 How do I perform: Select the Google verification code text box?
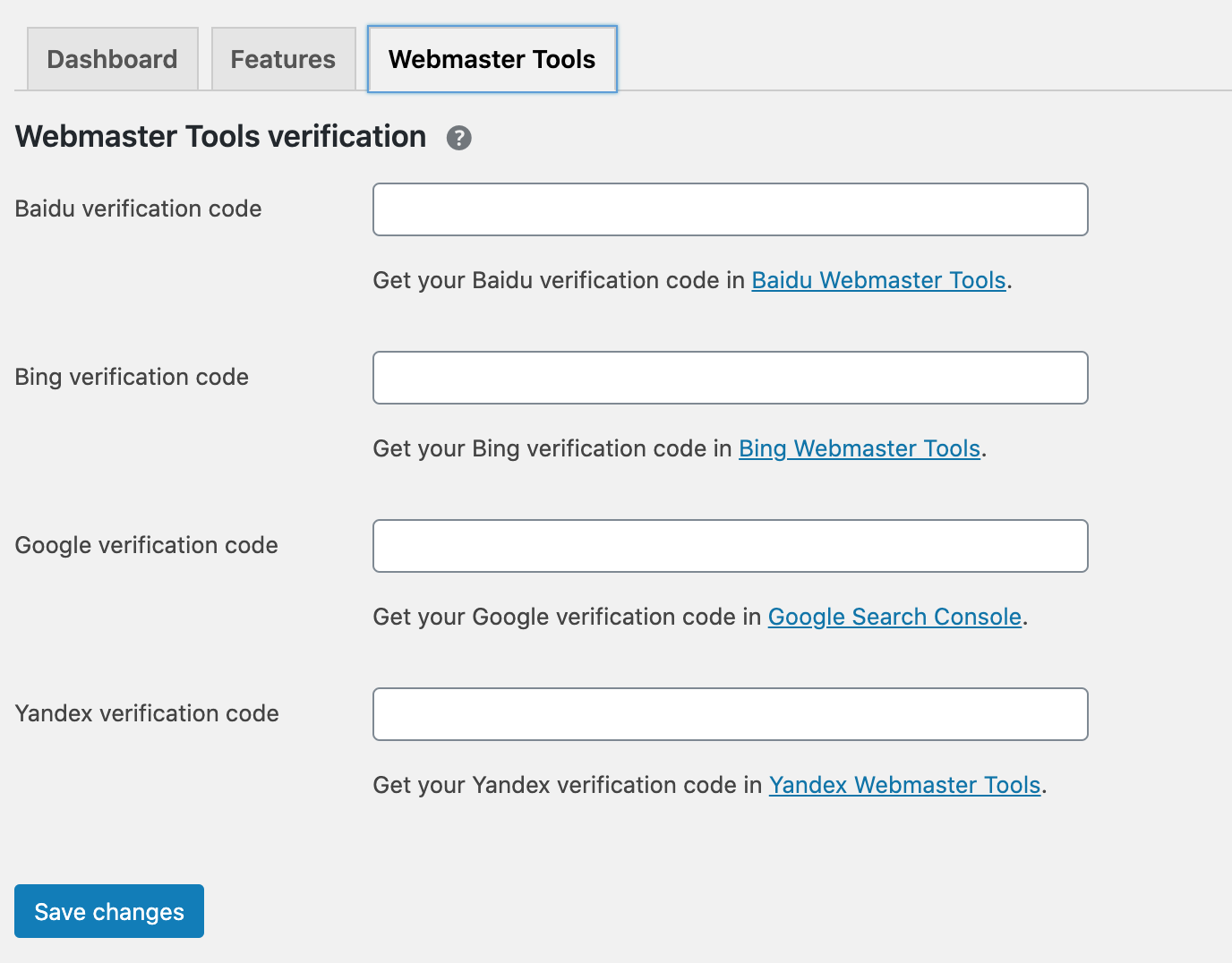[x=730, y=546]
